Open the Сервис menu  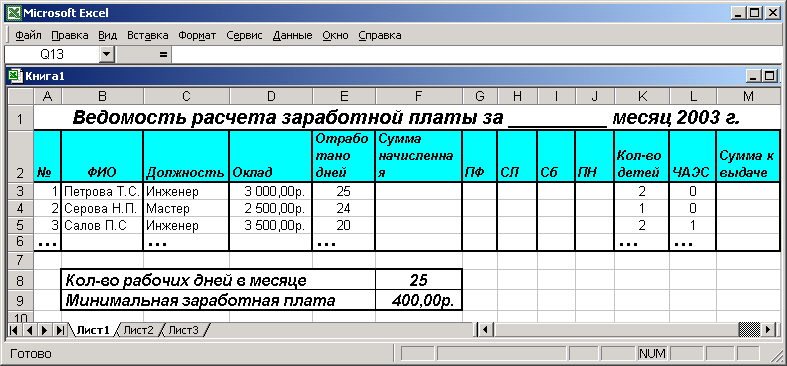tap(244, 36)
